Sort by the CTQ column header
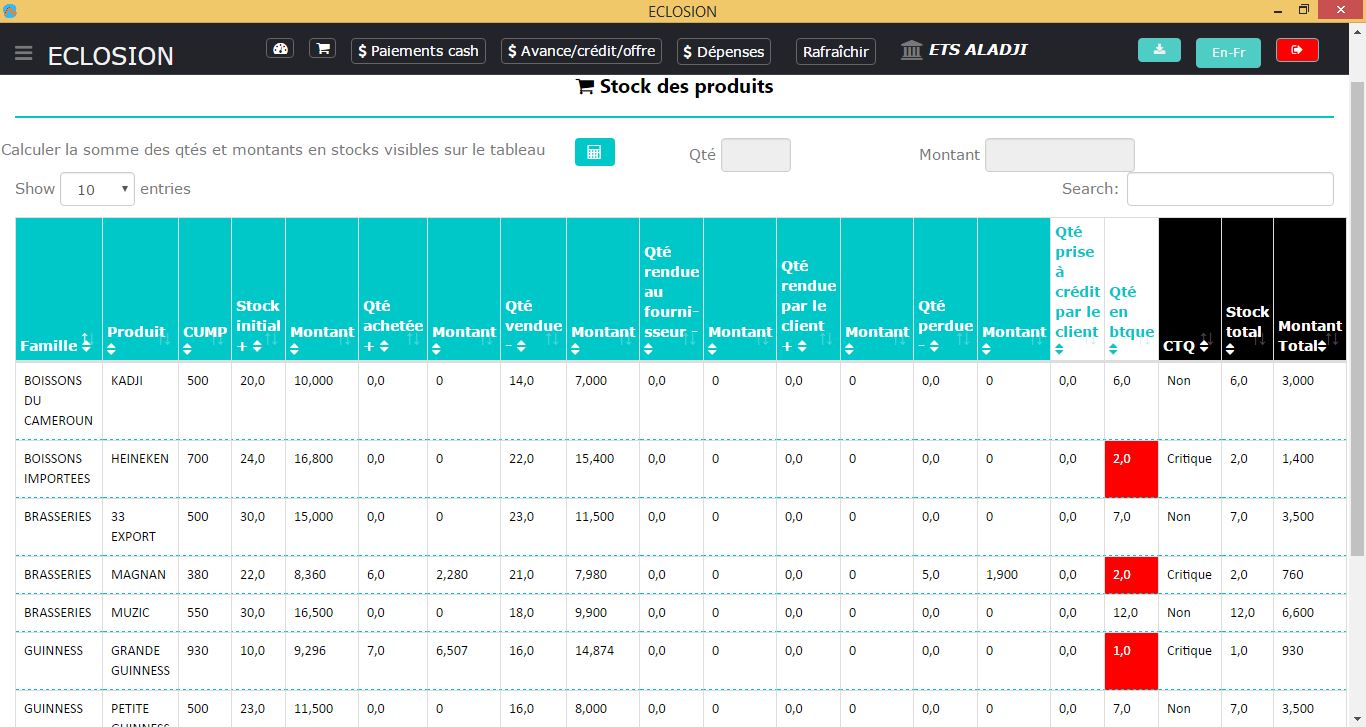The image size is (1366, 727). click(1189, 345)
